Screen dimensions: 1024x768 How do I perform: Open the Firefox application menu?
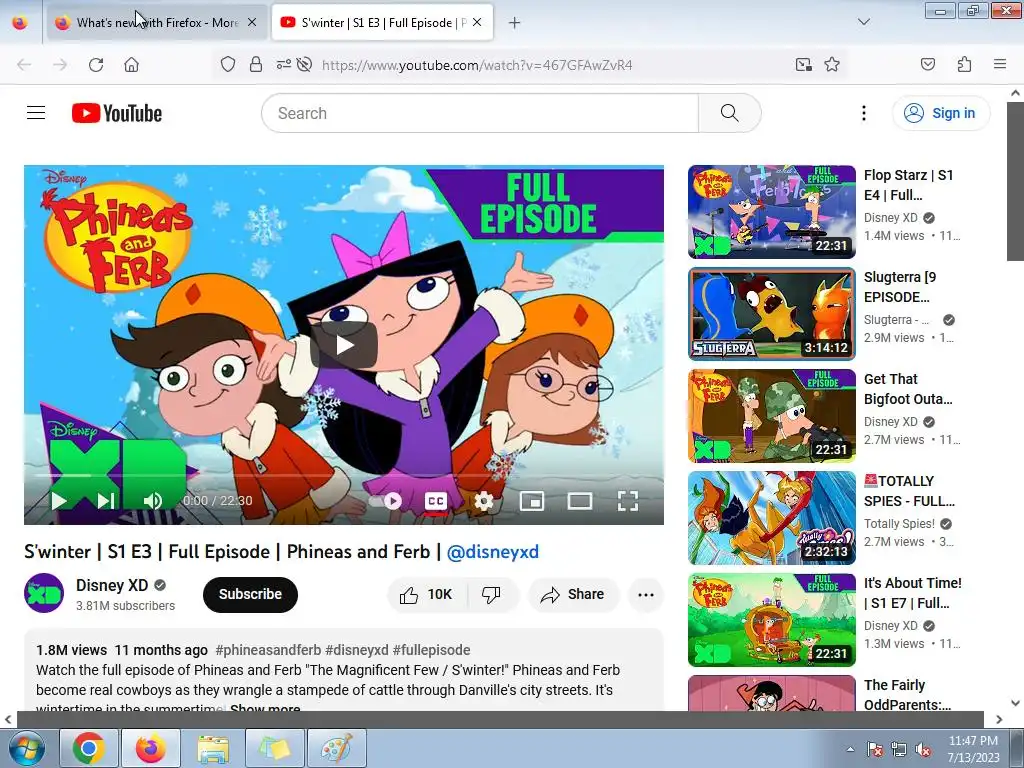(x=1000, y=65)
